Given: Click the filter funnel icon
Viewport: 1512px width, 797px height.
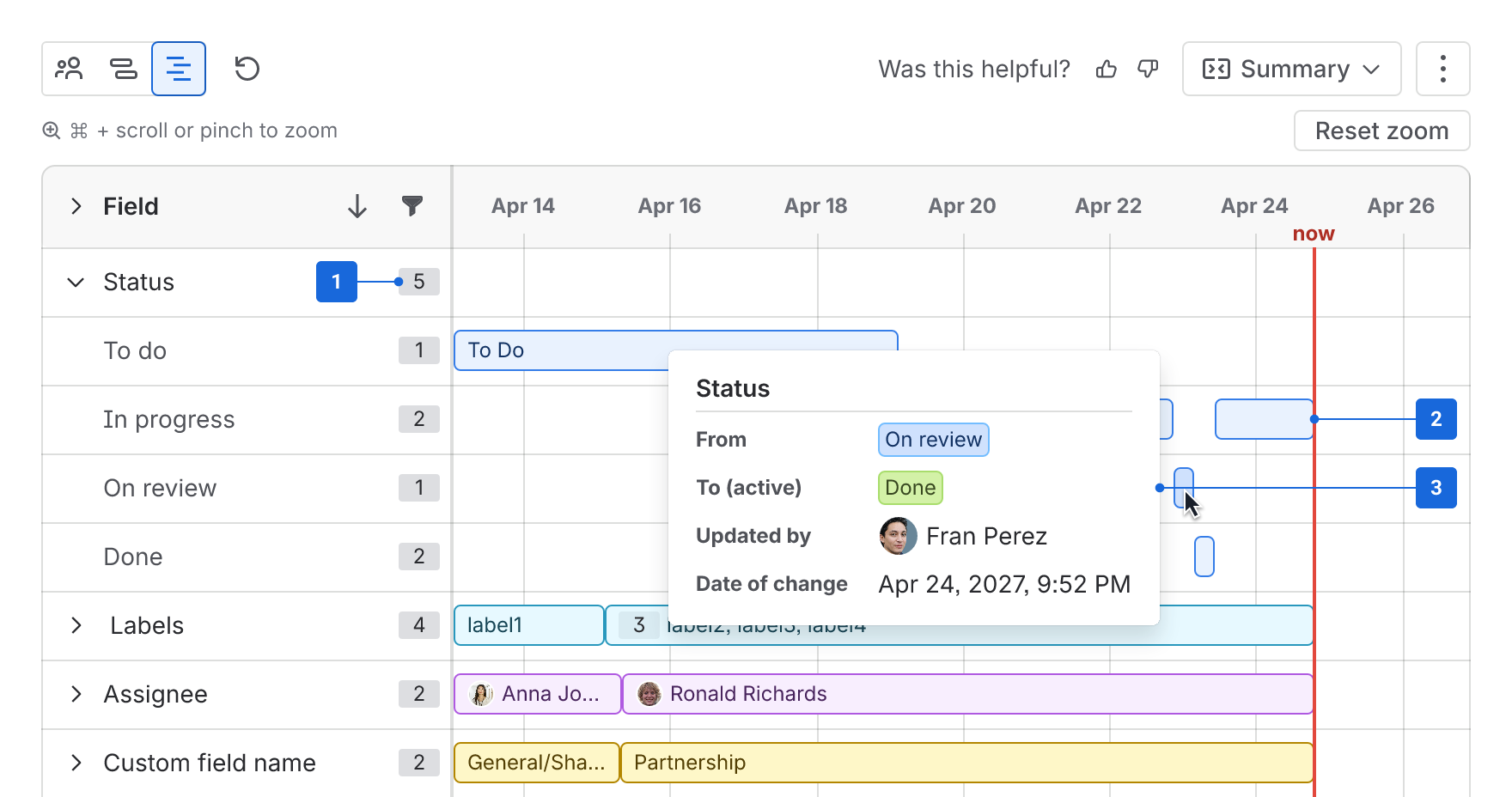Looking at the screenshot, I should 412,206.
